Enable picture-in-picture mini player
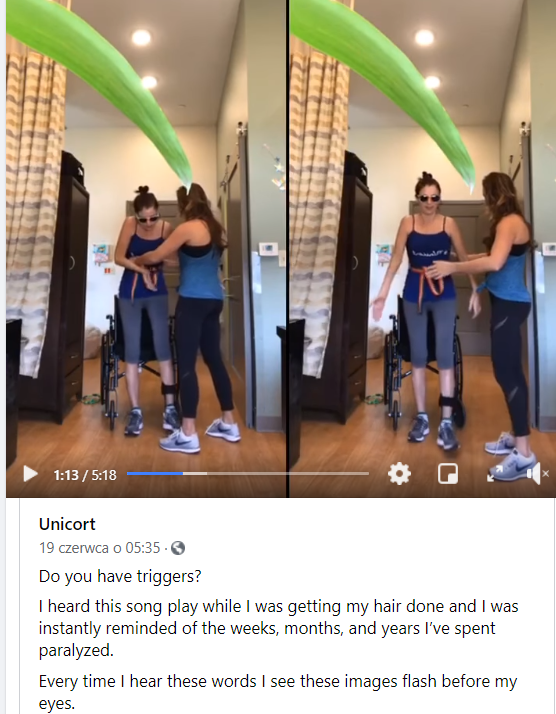 [x=448, y=474]
